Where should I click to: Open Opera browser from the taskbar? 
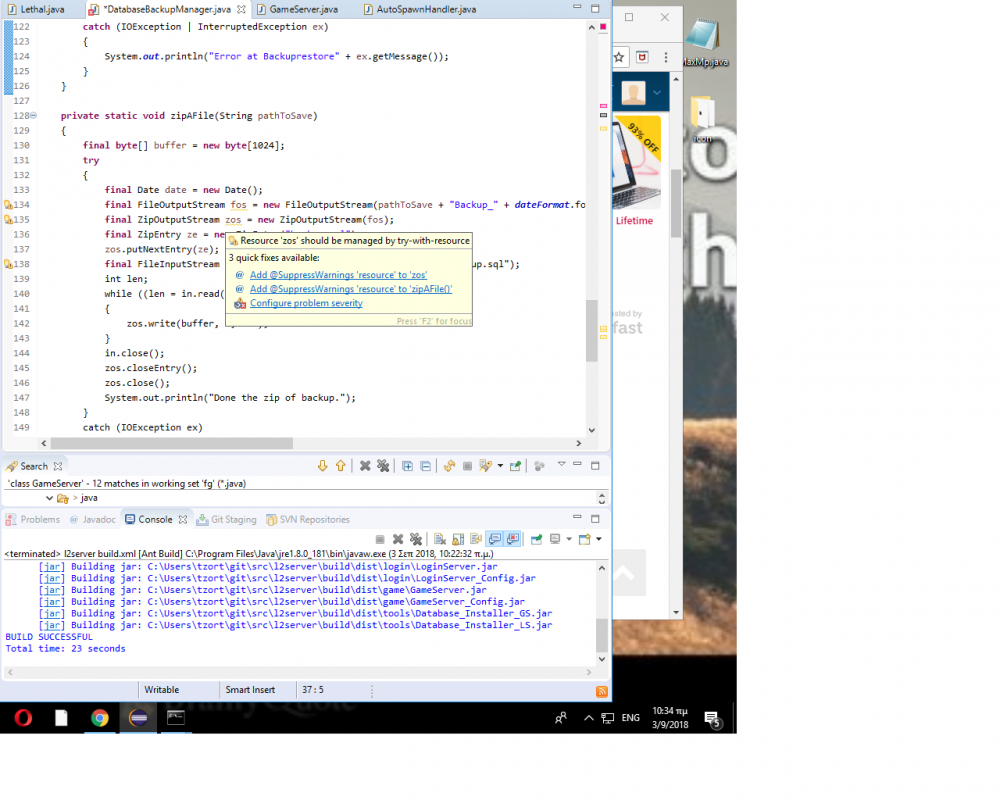click(x=22, y=717)
